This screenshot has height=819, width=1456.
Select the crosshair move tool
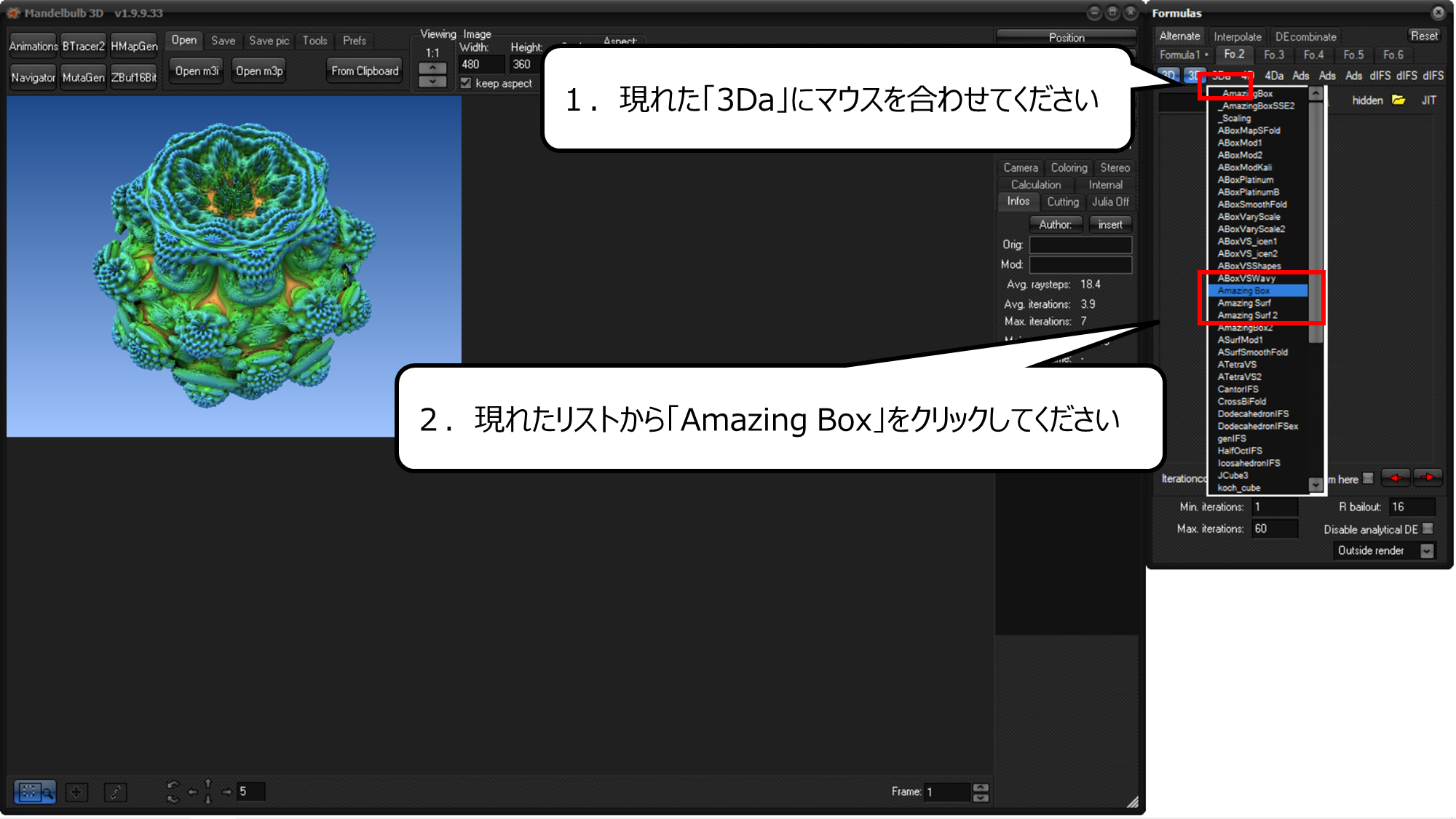pyautogui.click(x=76, y=792)
